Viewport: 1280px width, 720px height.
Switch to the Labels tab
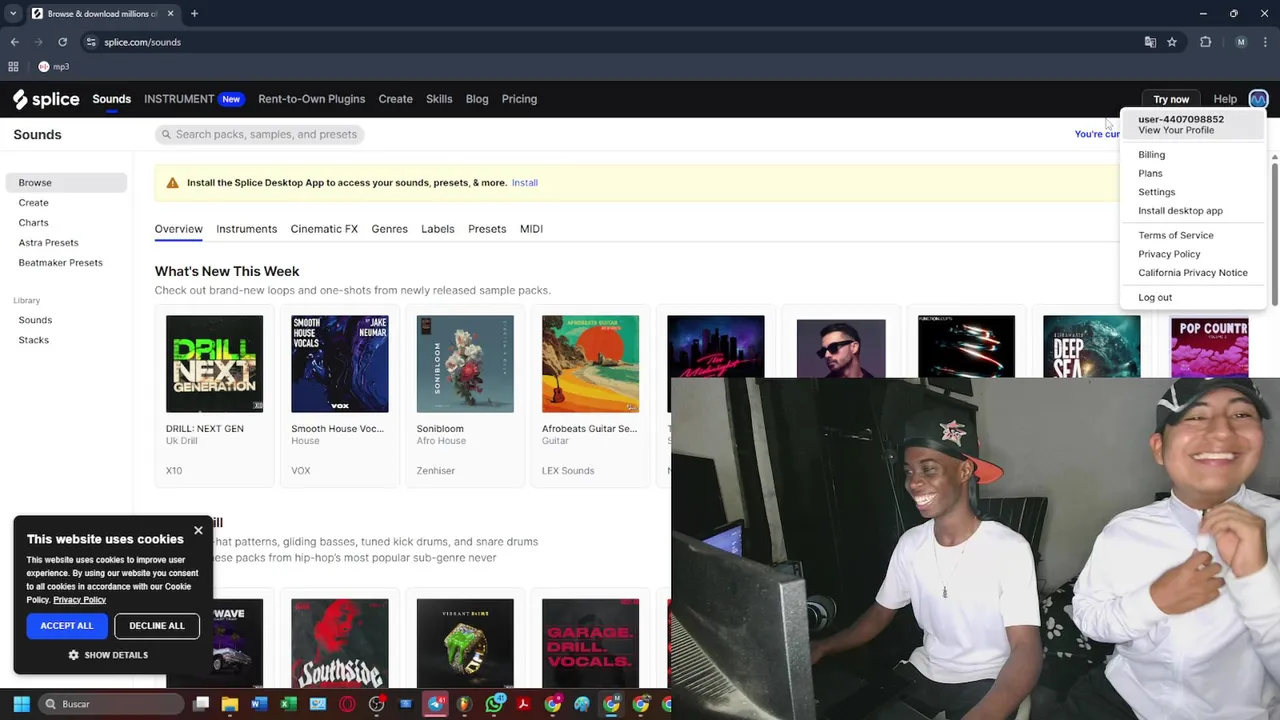click(437, 229)
